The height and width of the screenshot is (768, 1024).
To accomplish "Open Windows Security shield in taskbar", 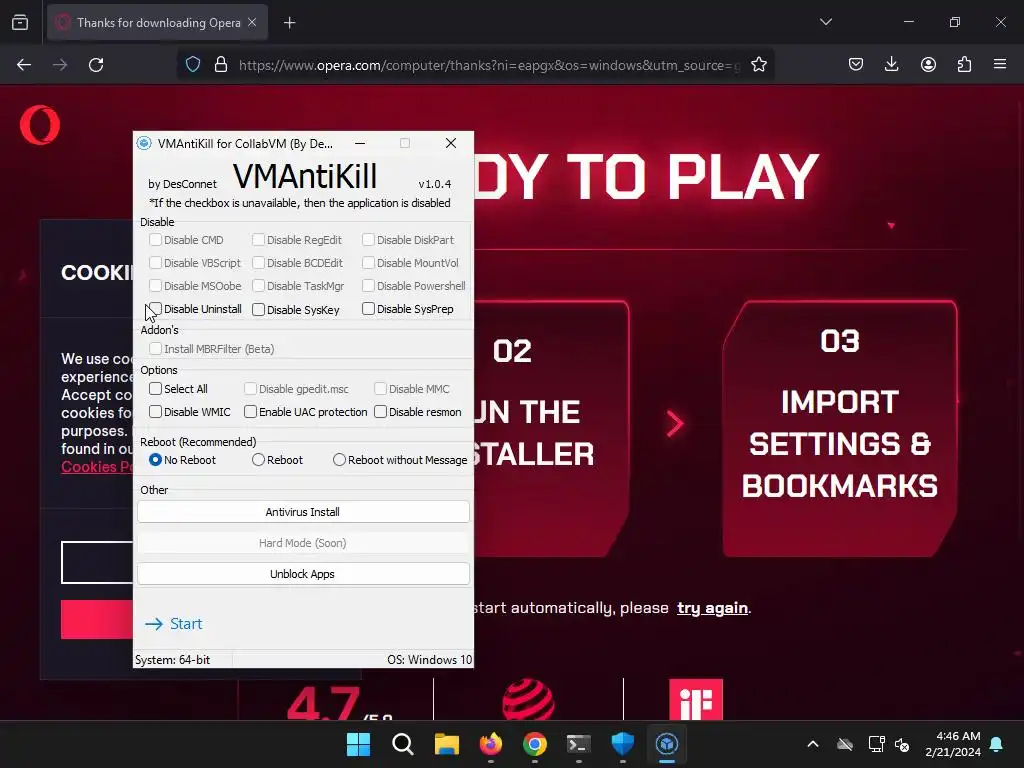I will tap(622, 744).
